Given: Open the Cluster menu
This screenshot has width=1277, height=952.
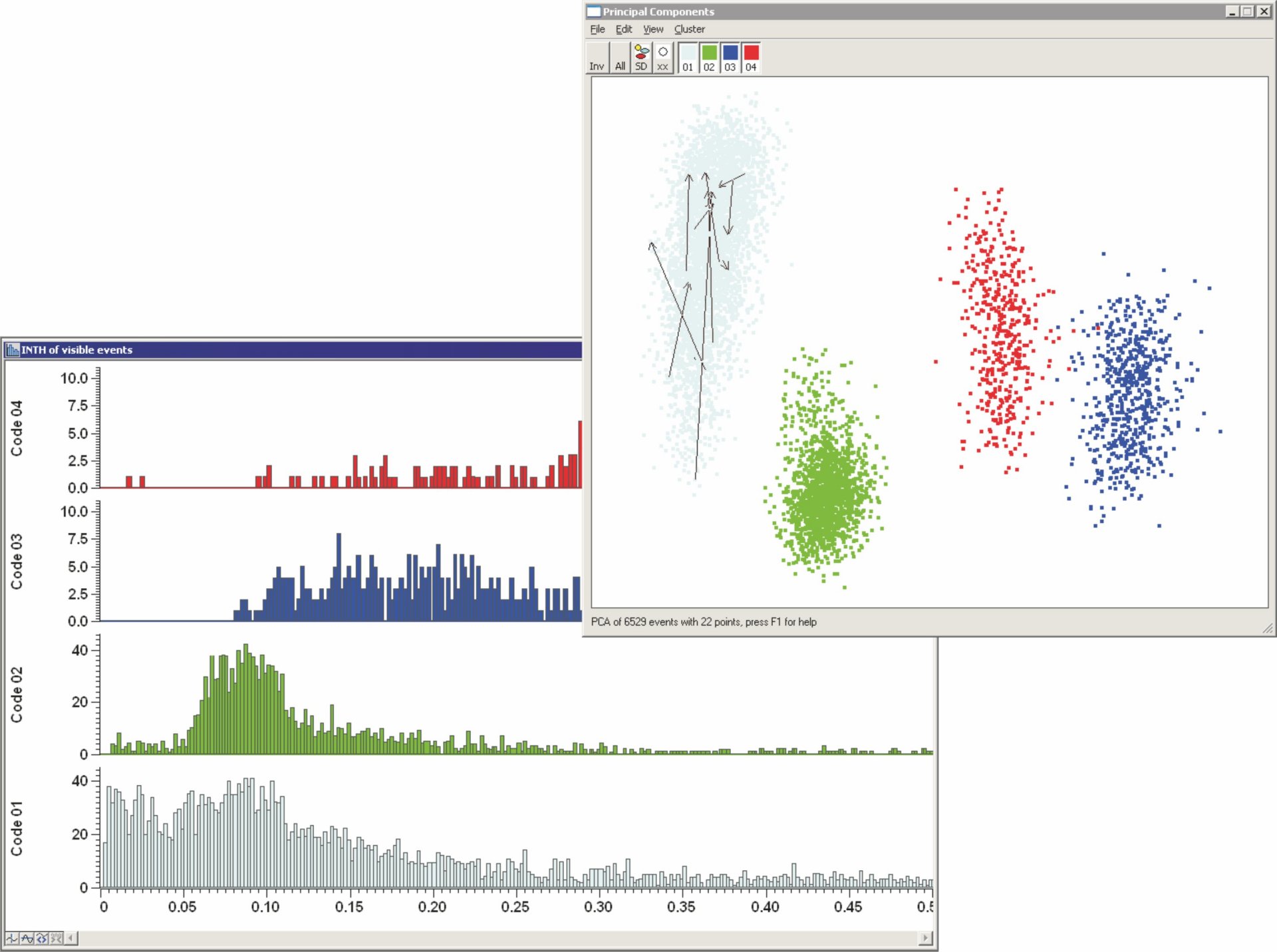Looking at the screenshot, I should coord(689,29).
